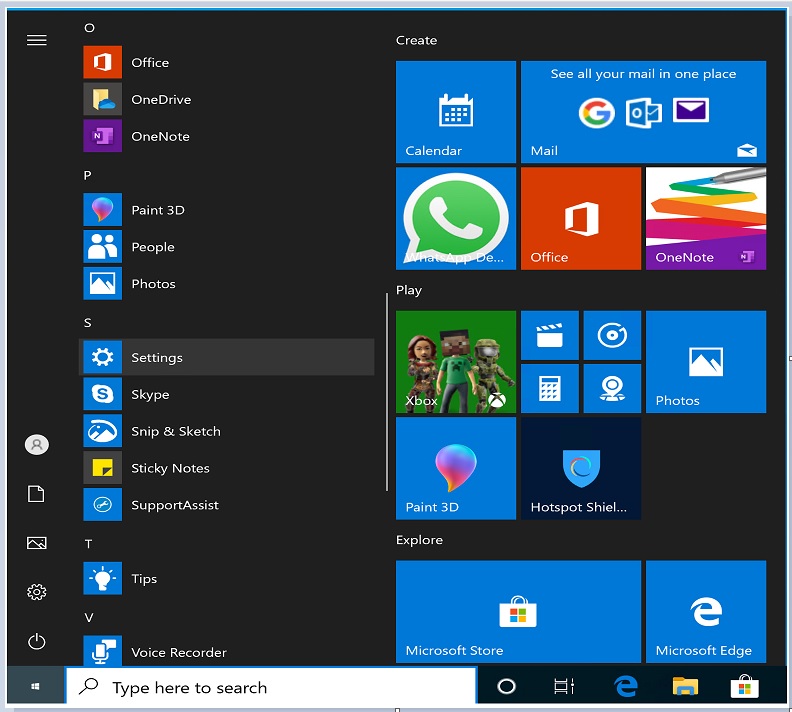The height and width of the screenshot is (712, 792).
Task: Open the Xbox tile
Action: pos(456,362)
